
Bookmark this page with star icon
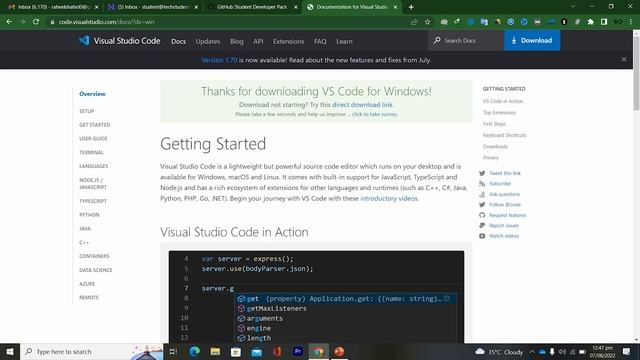pos(427,22)
